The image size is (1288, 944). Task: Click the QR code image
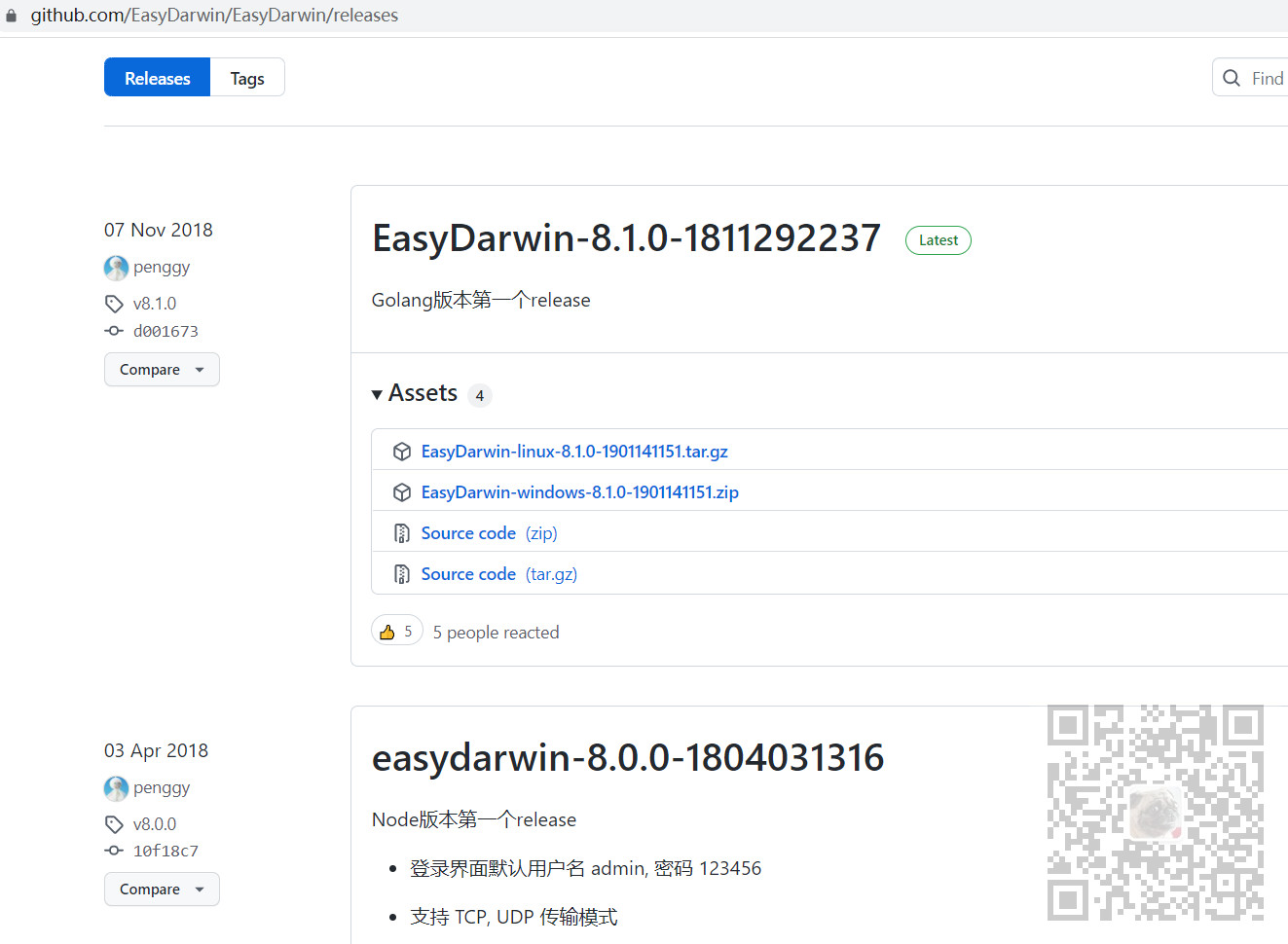click(x=1156, y=813)
